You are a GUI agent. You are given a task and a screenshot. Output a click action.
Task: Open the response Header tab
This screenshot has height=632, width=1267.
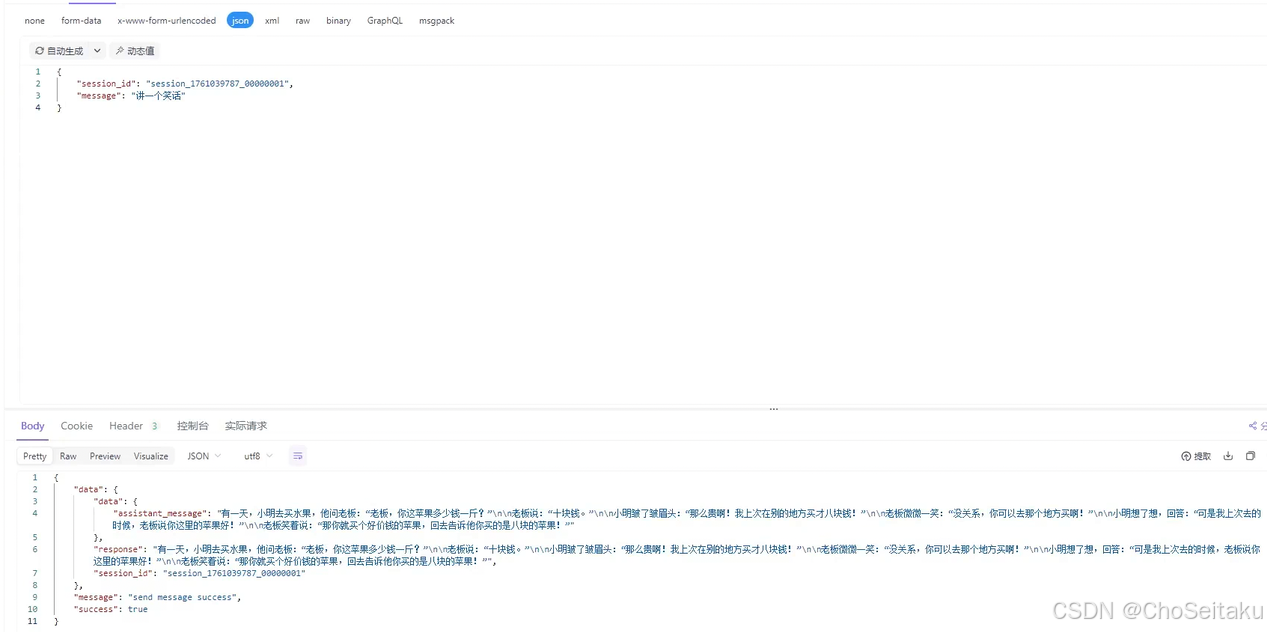(126, 426)
